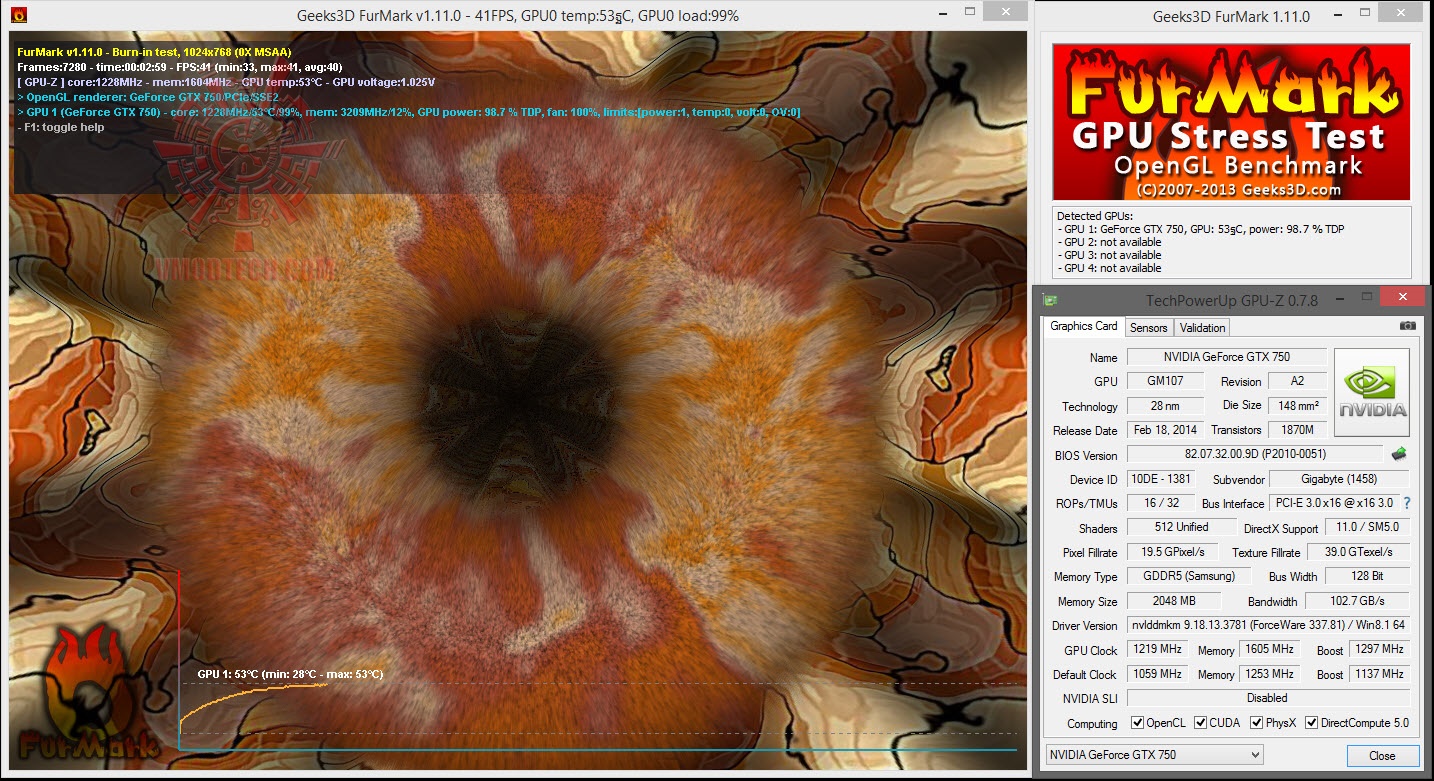Uncheck the OpenCL computing checkbox
The image size is (1434, 781).
point(1137,723)
